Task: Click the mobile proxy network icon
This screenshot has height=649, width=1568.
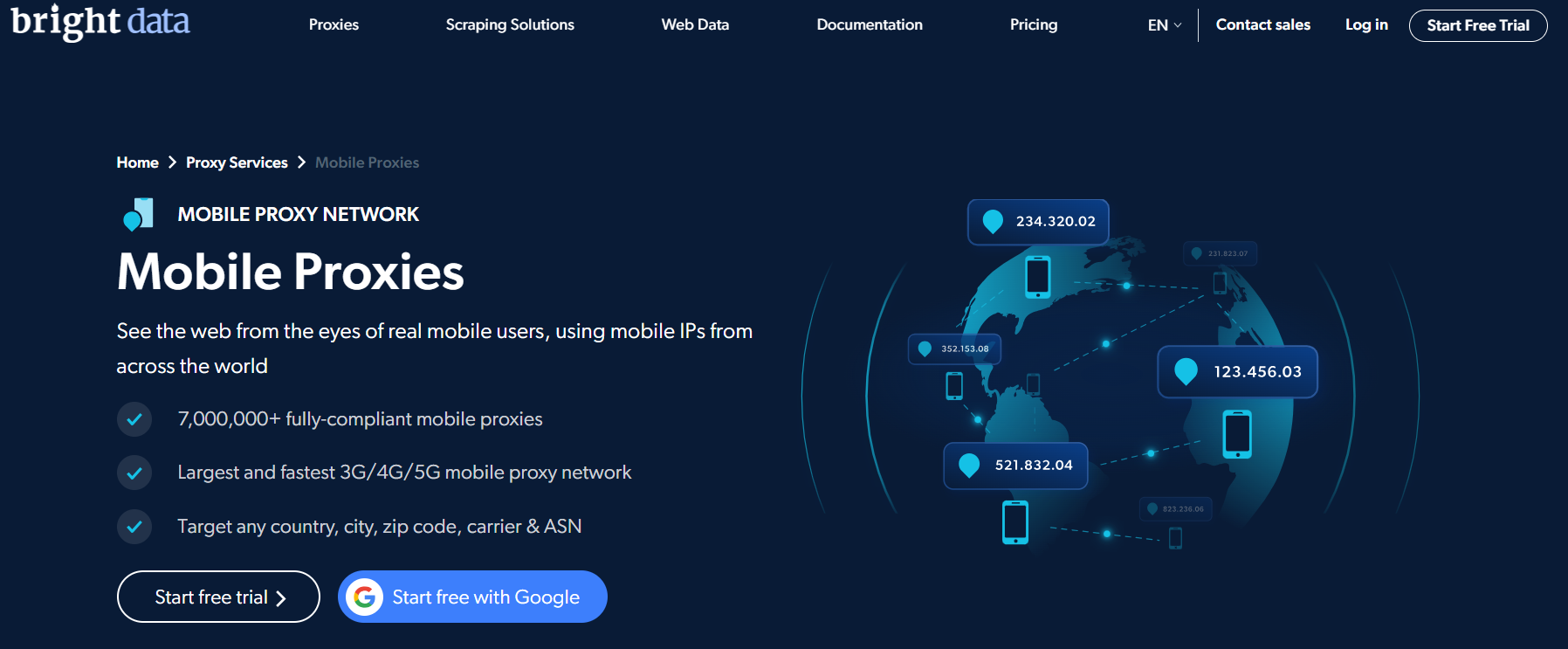Action: [x=138, y=214]
